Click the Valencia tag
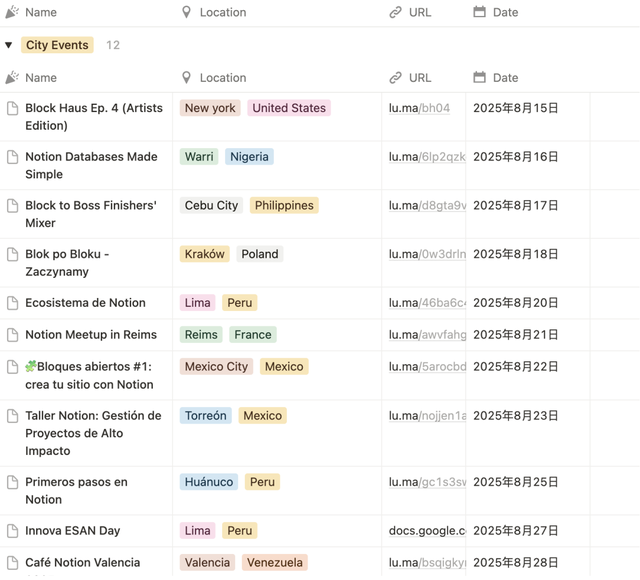 click(x=207, y=563)
